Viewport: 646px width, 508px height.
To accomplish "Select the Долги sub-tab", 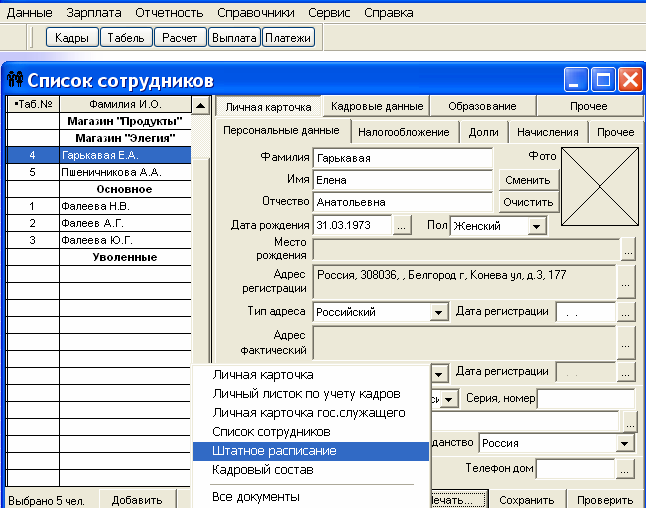I will [484, 132].
